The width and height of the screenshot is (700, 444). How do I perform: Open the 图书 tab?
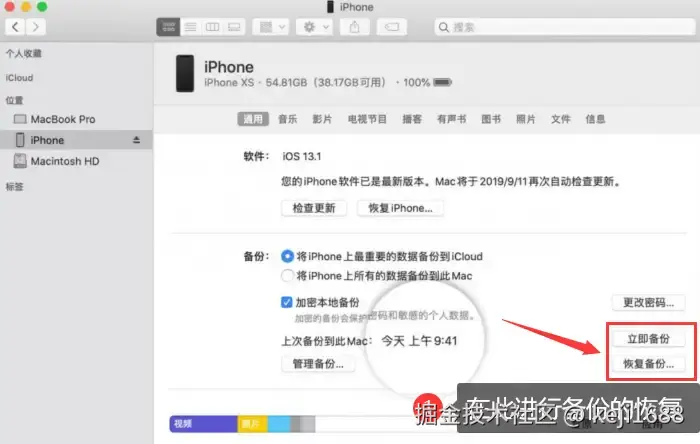(491, 119)
